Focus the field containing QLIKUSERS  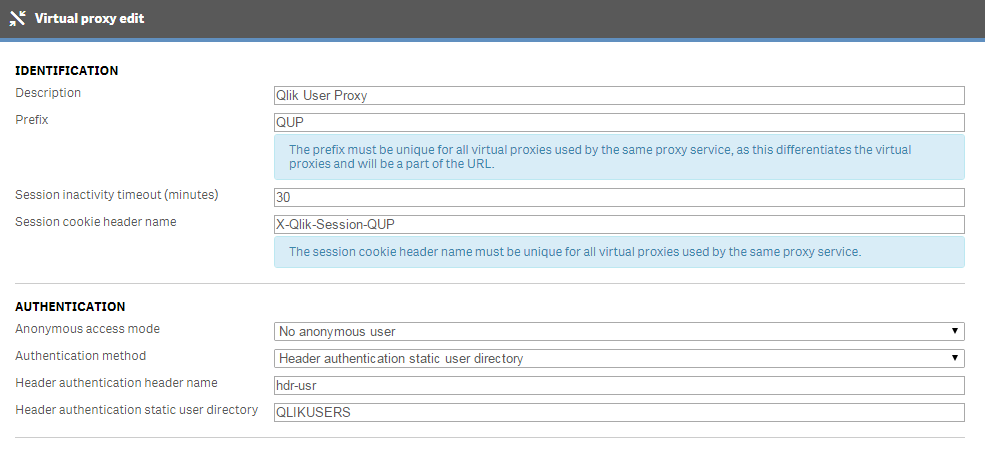(x=618, y=412)
